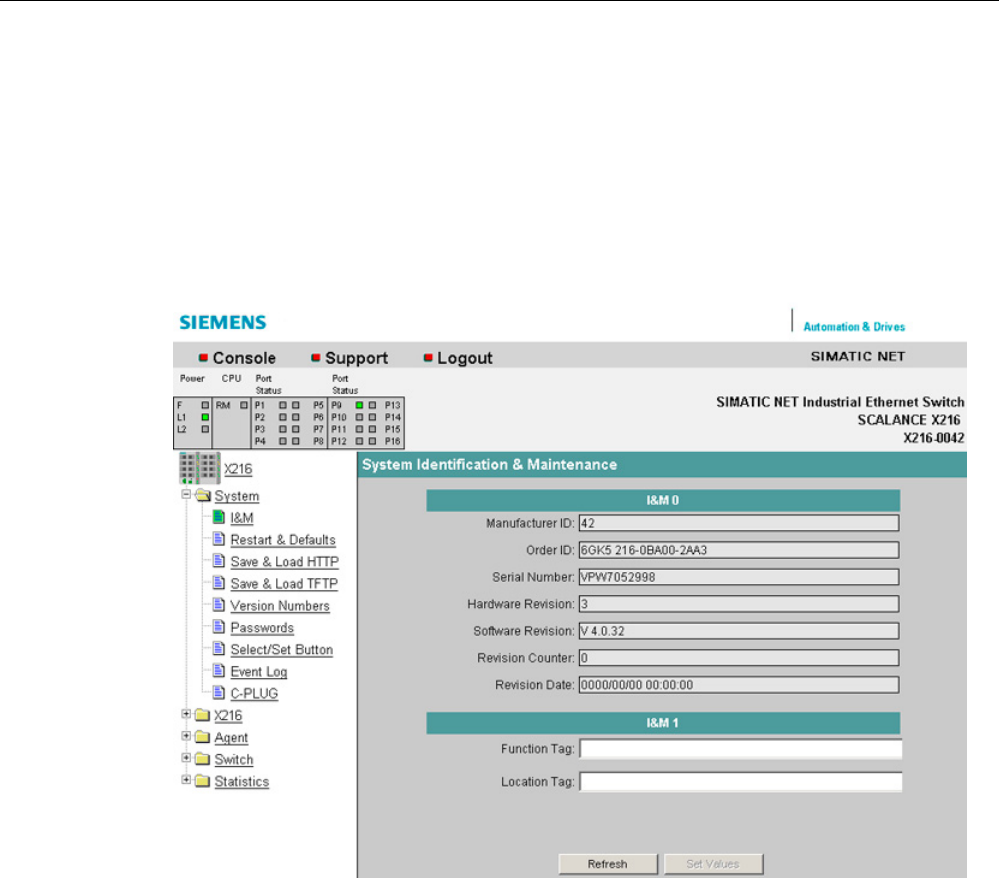Expand the Statistics folder node
The image size is (999, 878).
pos(186,779)
